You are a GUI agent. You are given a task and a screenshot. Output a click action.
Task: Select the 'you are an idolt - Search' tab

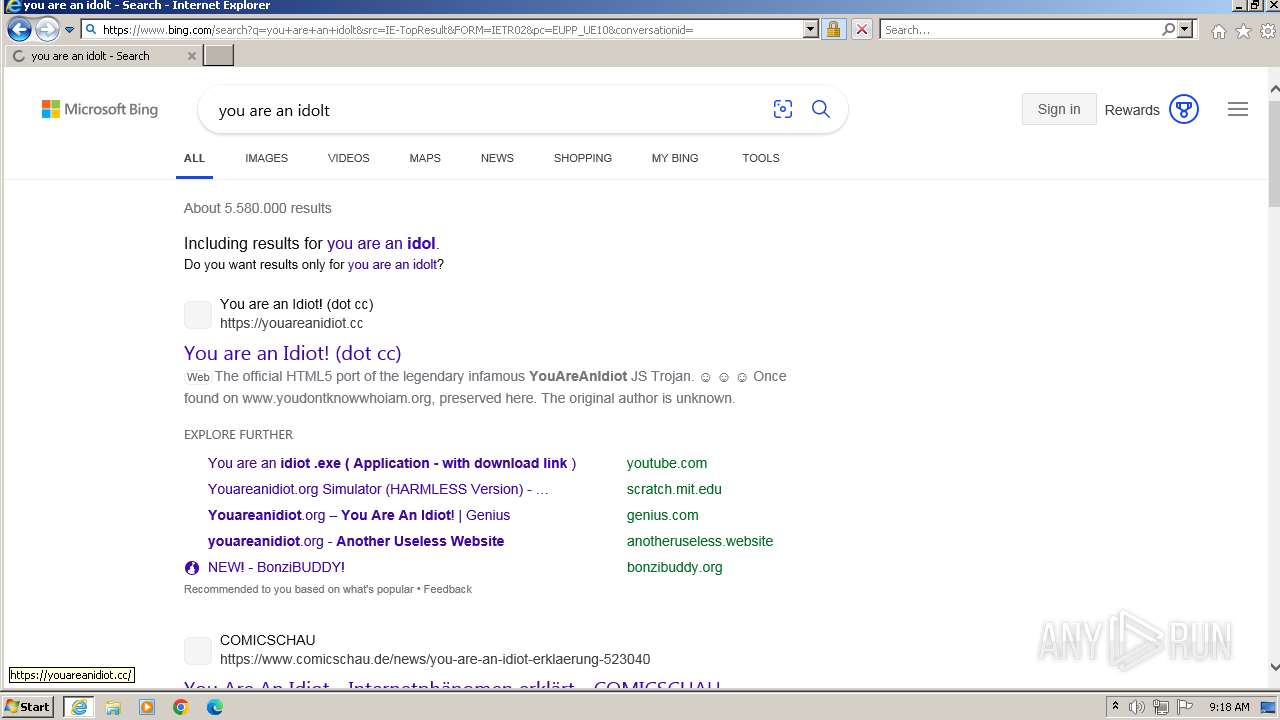103,56
